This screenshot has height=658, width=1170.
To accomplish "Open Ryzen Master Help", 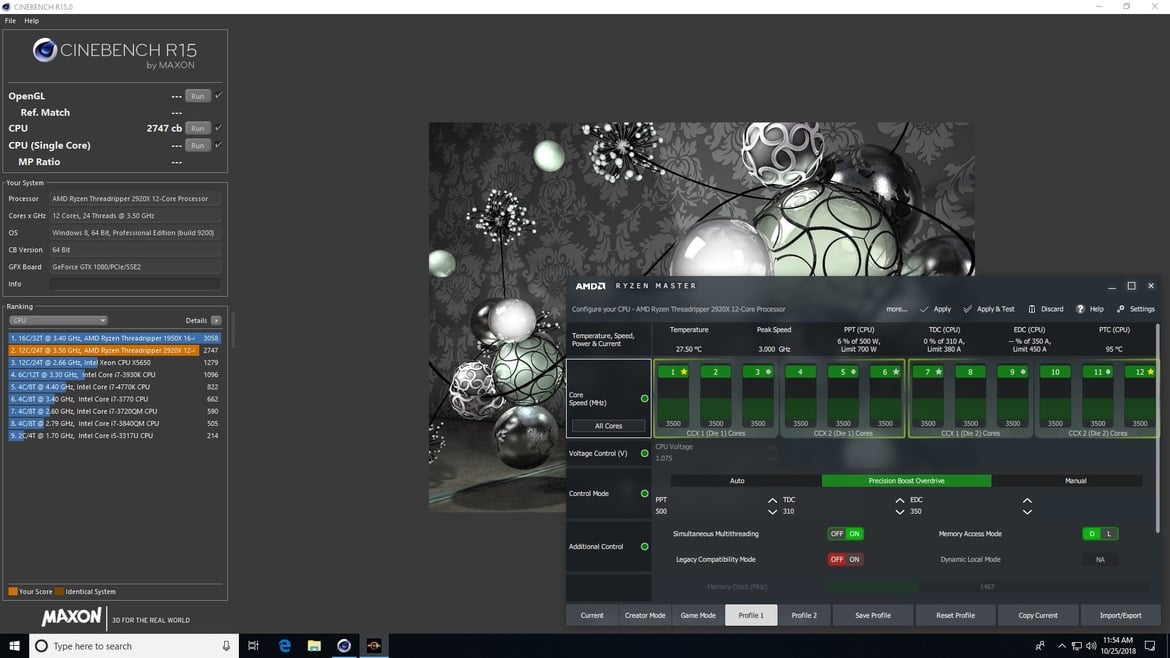I will point(1089,309).
